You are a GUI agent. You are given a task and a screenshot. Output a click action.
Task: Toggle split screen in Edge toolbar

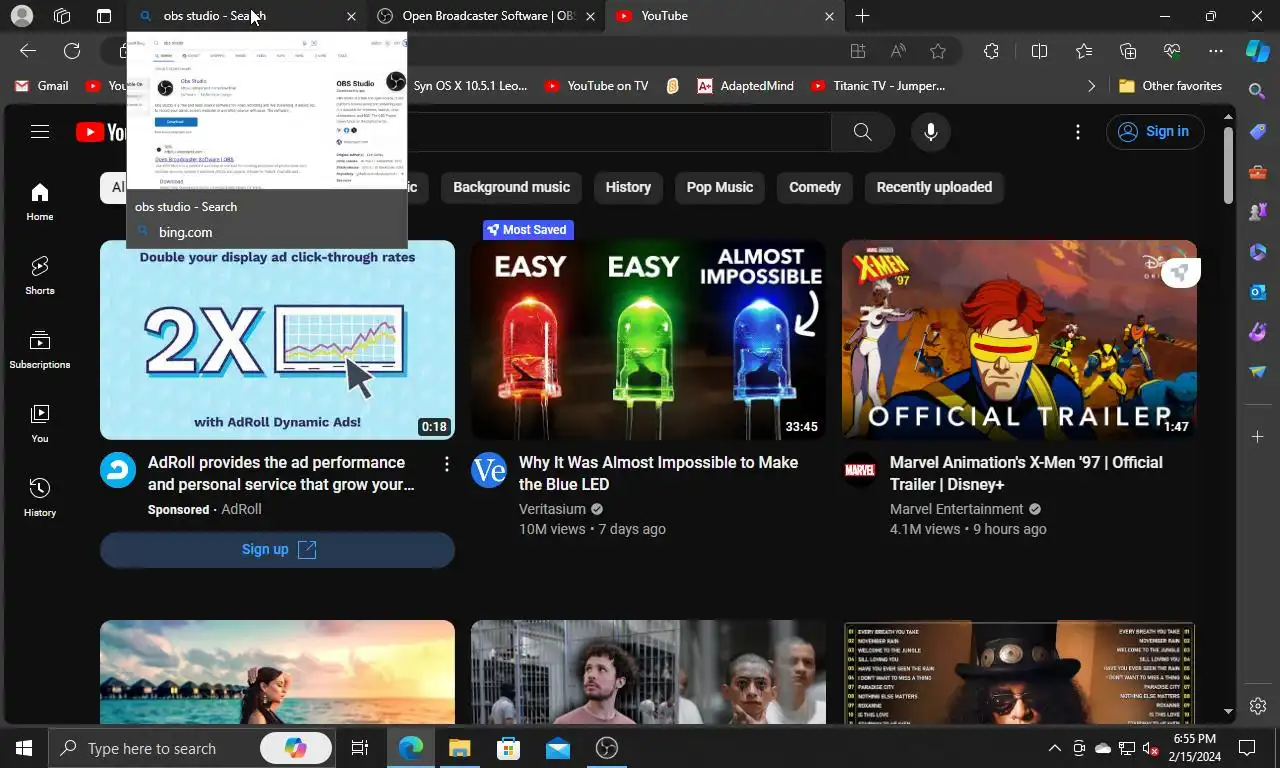click(x=1039, y=51)
